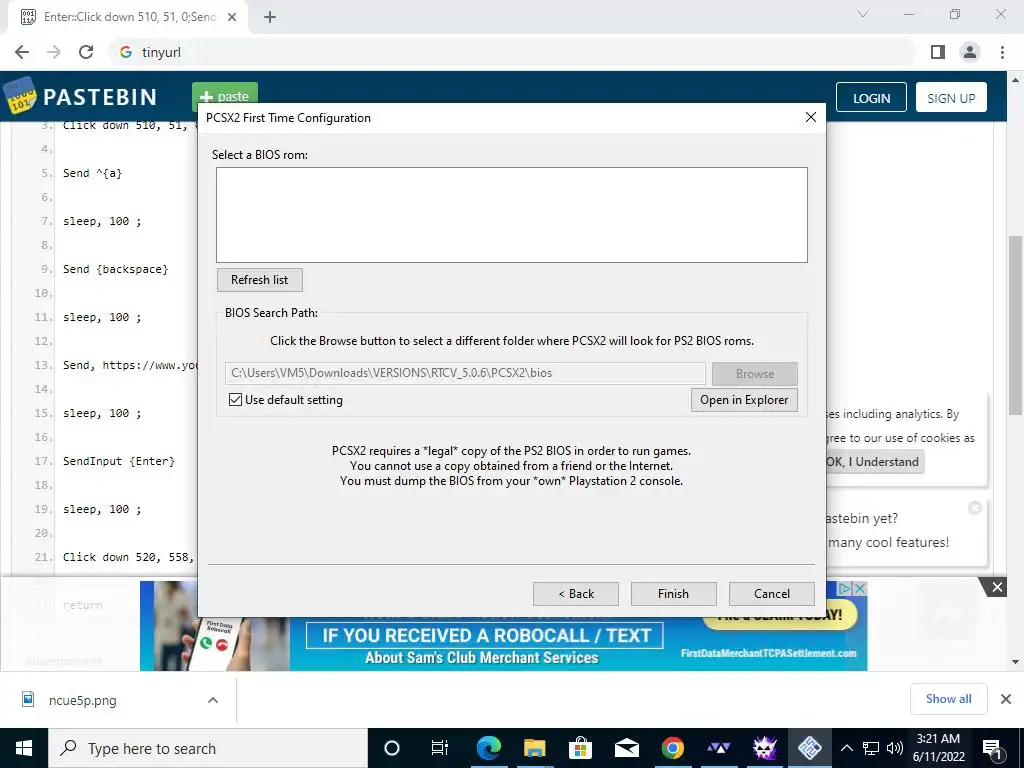Open Cortana circle icon on taskbar
This screenshot has width=1024, height=768.
tap(391, 748)
